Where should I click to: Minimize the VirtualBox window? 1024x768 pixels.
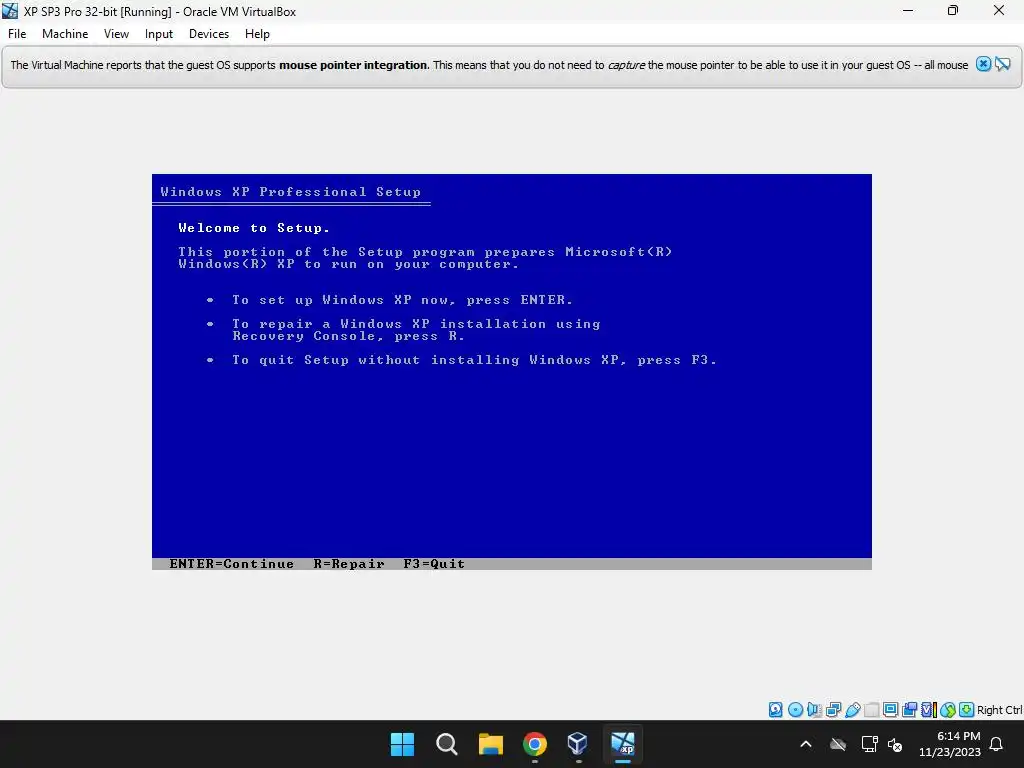(x=908, y=10)
